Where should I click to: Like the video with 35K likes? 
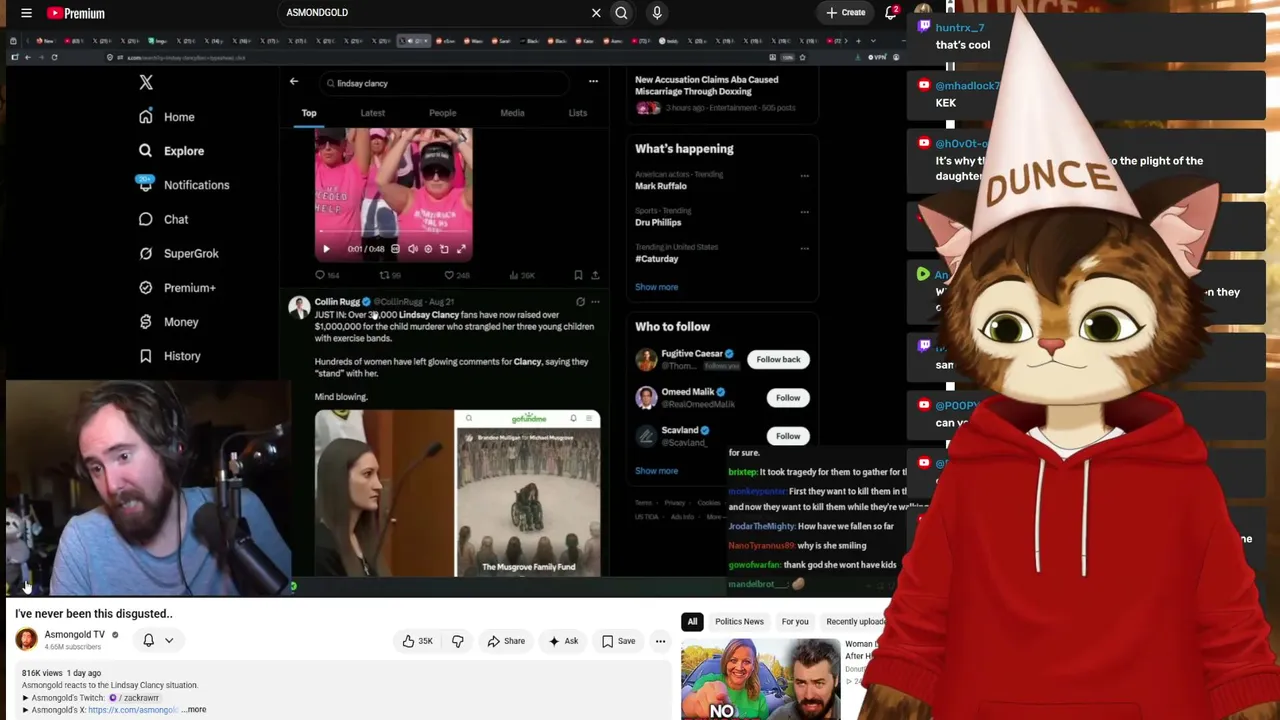coord(417,641)
